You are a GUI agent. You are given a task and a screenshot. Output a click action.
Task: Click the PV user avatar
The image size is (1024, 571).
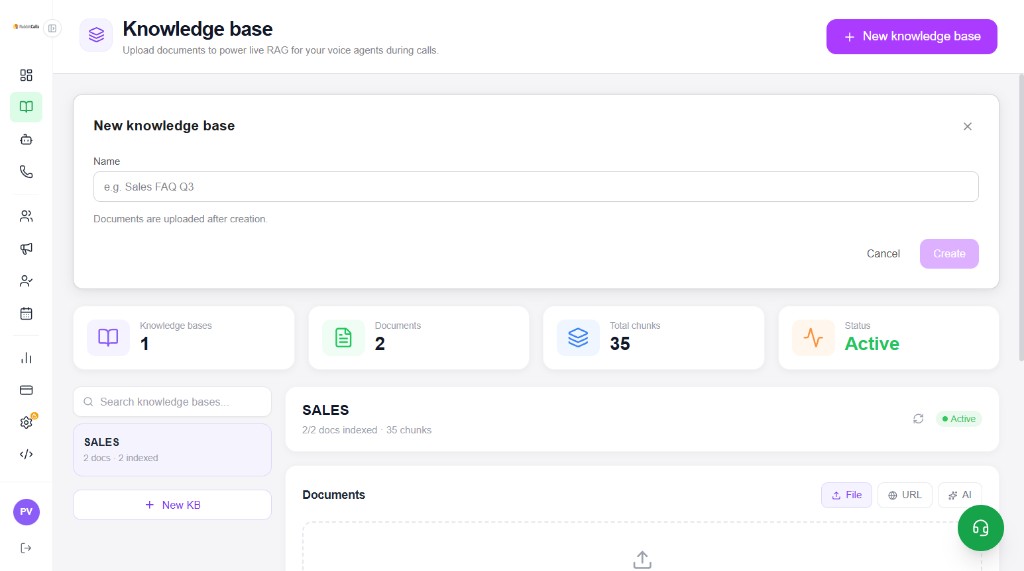click(x=26, y=512)
